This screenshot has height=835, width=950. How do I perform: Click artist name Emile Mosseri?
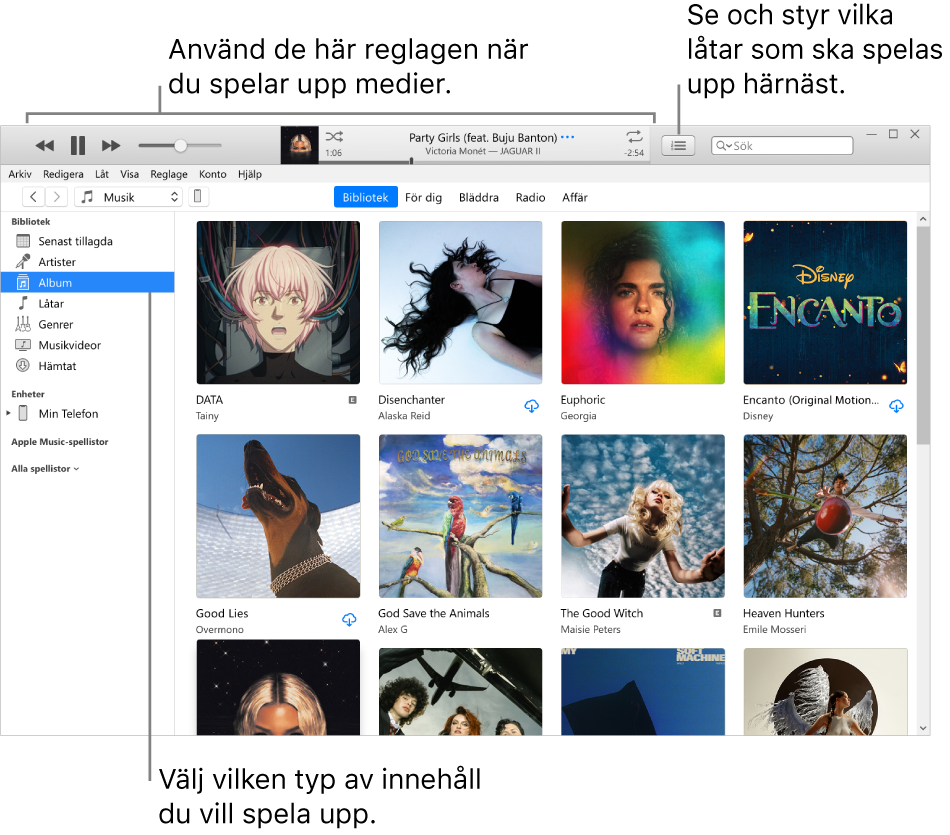774,630
